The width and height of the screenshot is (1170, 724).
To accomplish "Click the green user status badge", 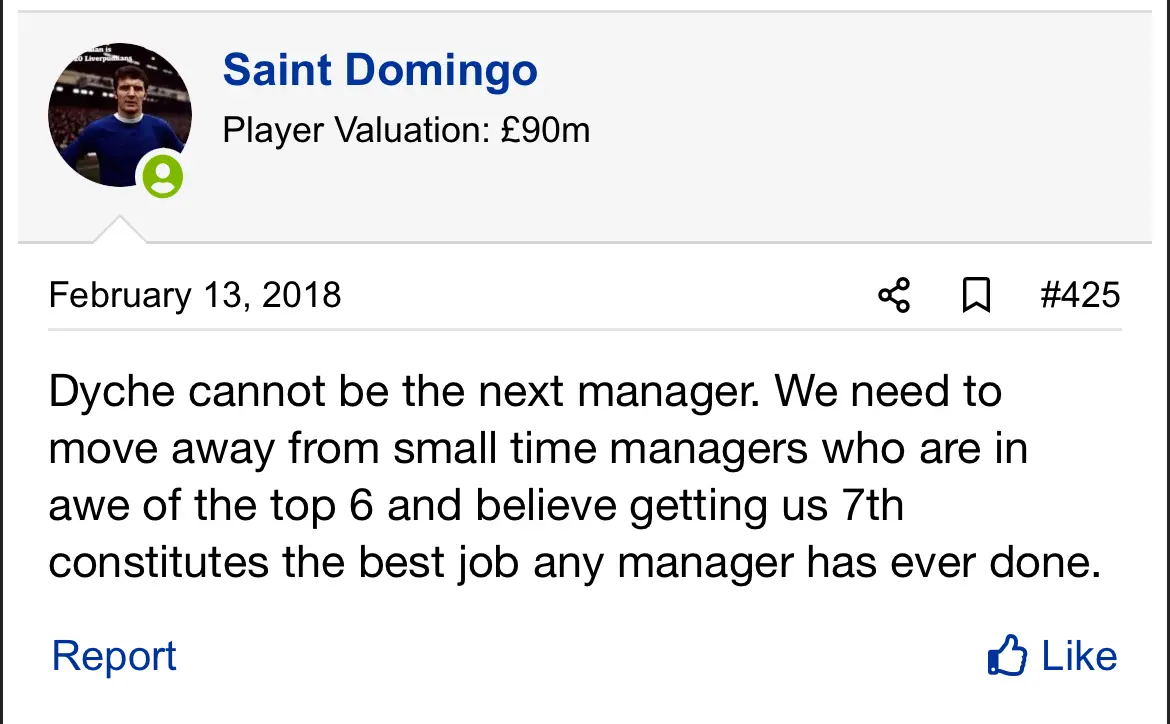I will coord(162,177).
